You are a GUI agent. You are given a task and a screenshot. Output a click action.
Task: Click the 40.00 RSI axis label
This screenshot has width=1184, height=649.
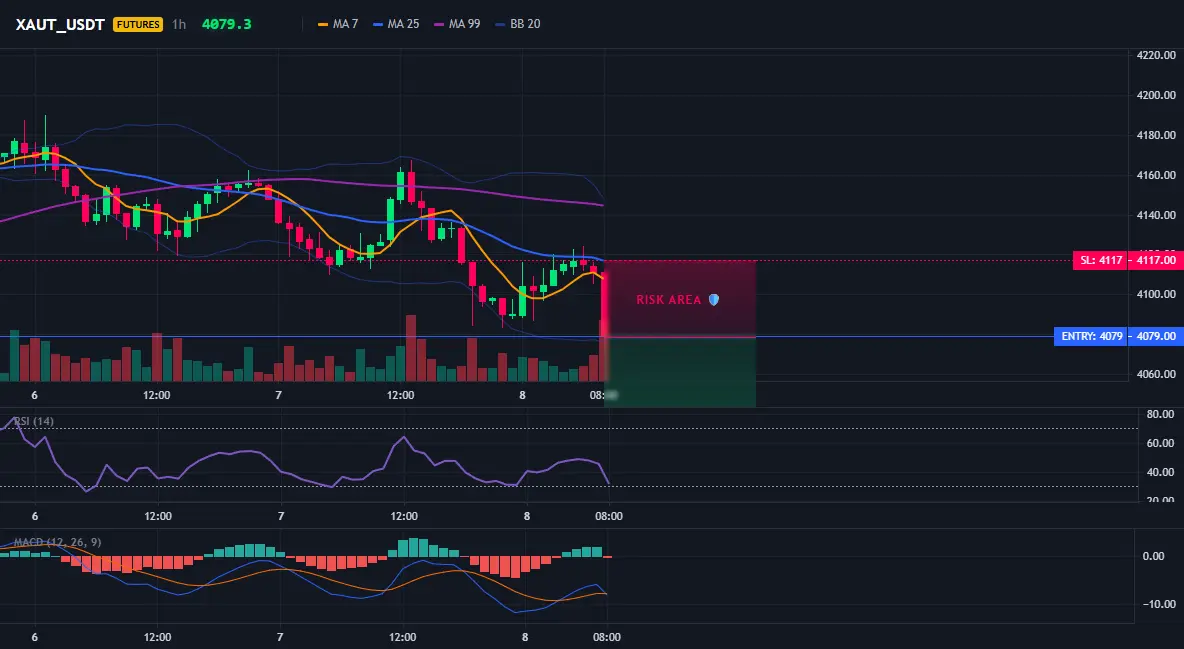click(1161, 472)
